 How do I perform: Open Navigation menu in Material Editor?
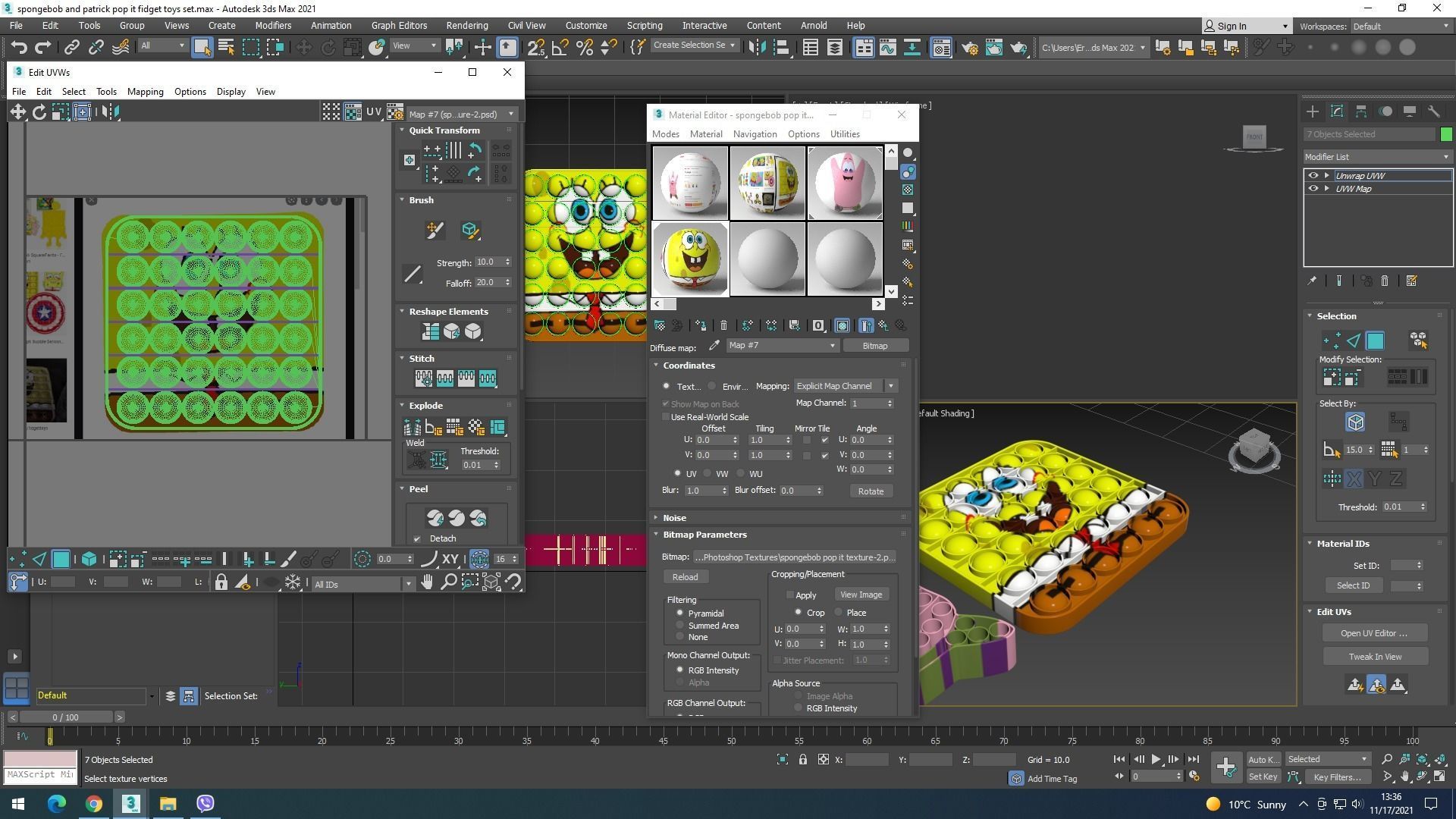click(x=755, y=133)
